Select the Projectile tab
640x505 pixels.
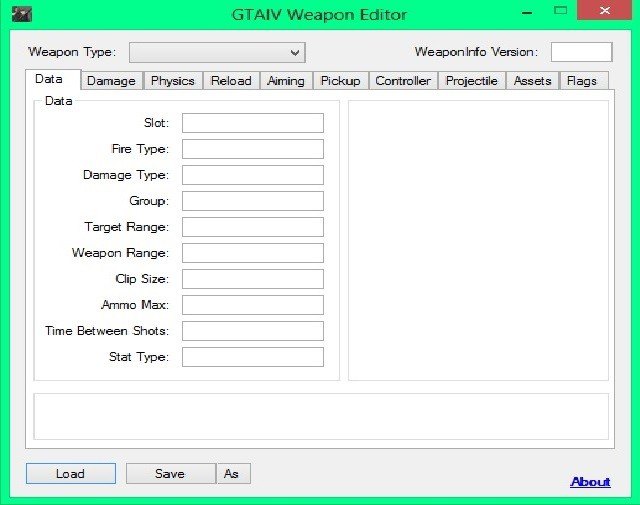click(x=471, y=81)
